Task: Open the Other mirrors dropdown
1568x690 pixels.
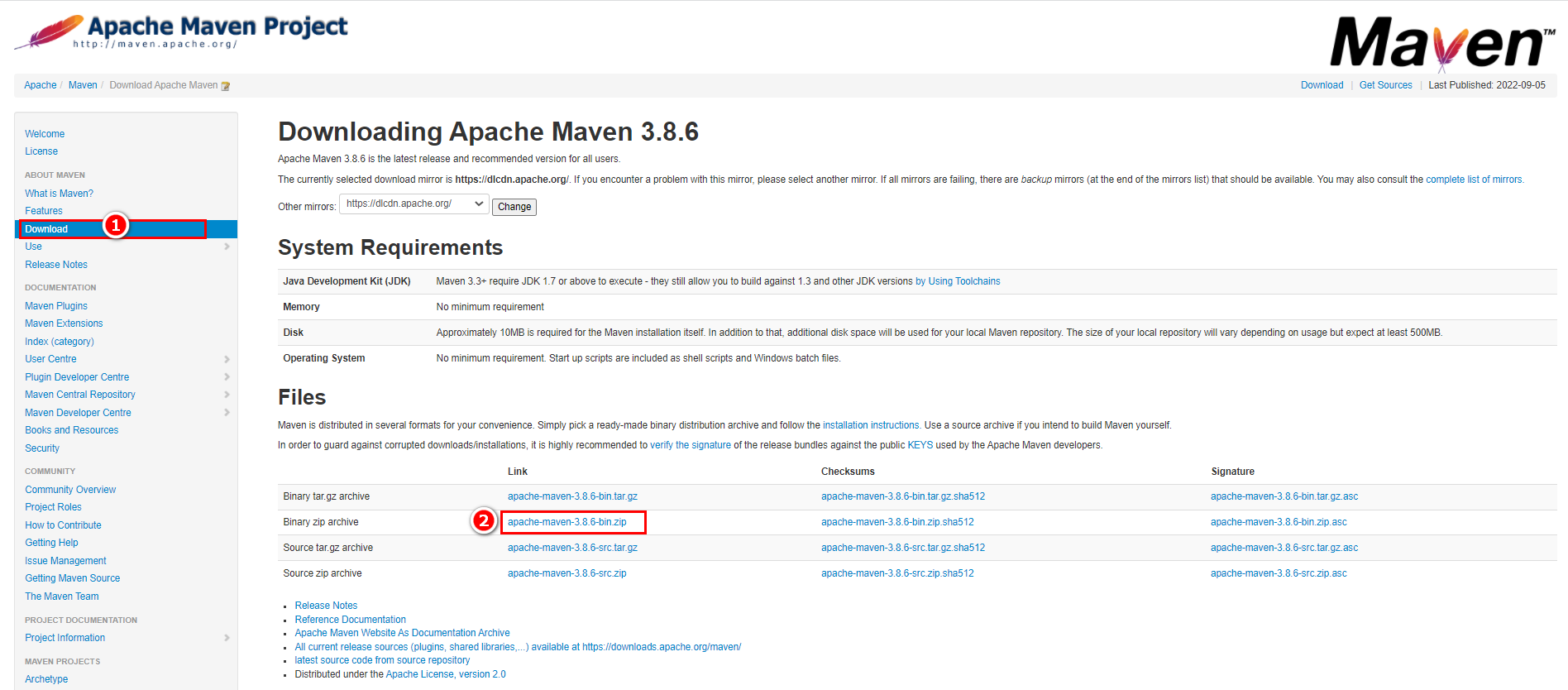Action: point(414,204)
